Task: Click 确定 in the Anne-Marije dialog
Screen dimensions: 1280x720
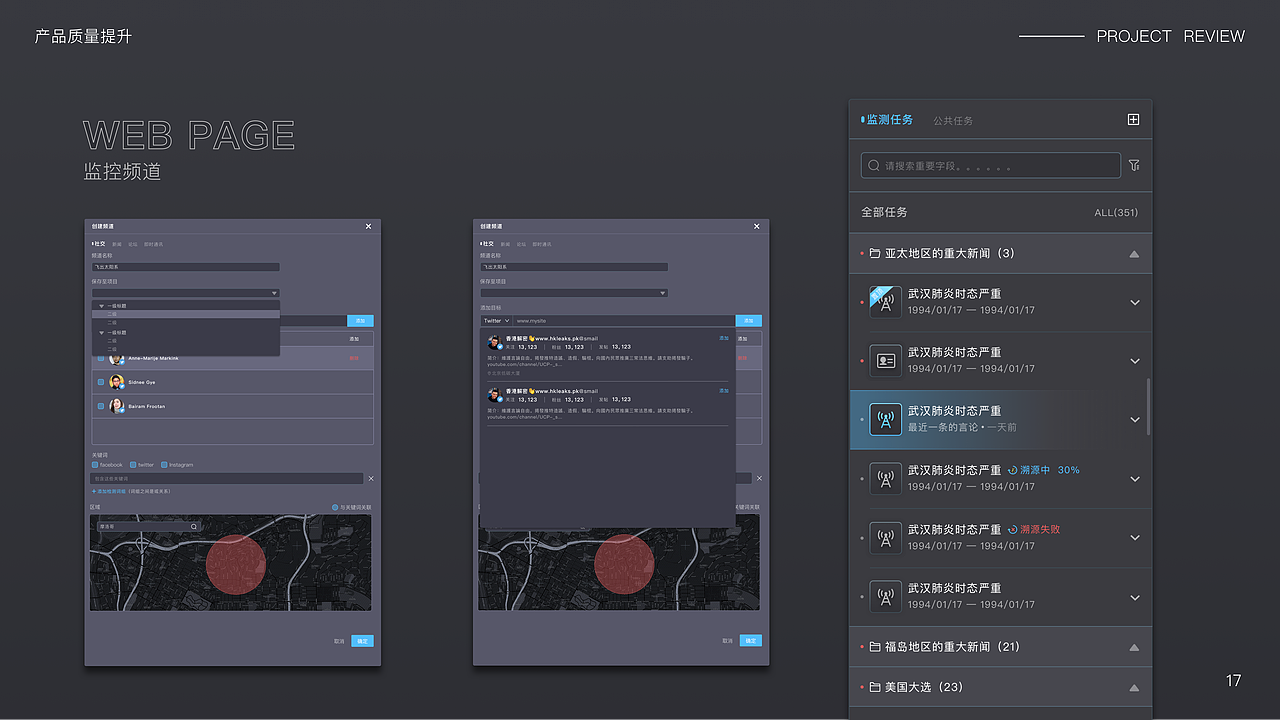Action: pos(362,641)
